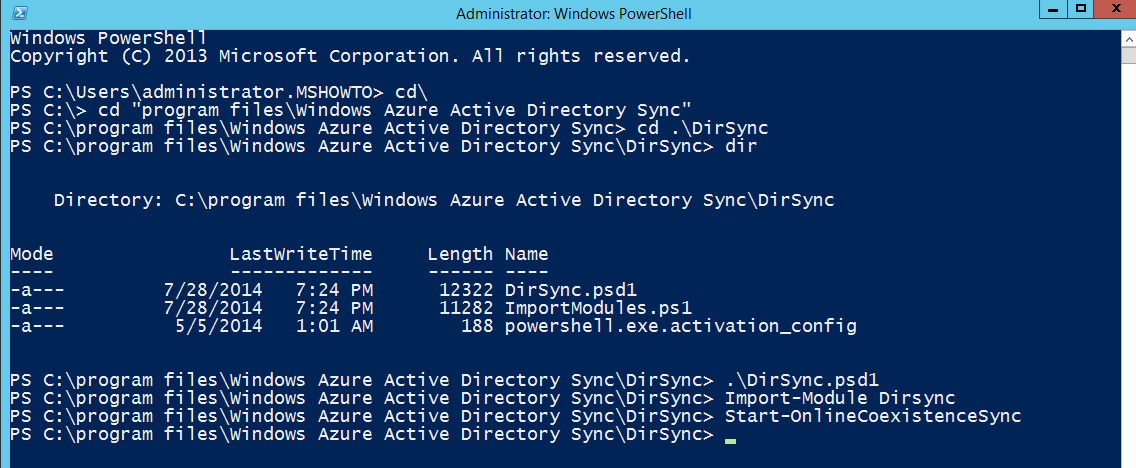The height and width of the screenshot is (468, 1136).
Task: Select powershell.exe.activation_config file name
Action: point(680,327)
